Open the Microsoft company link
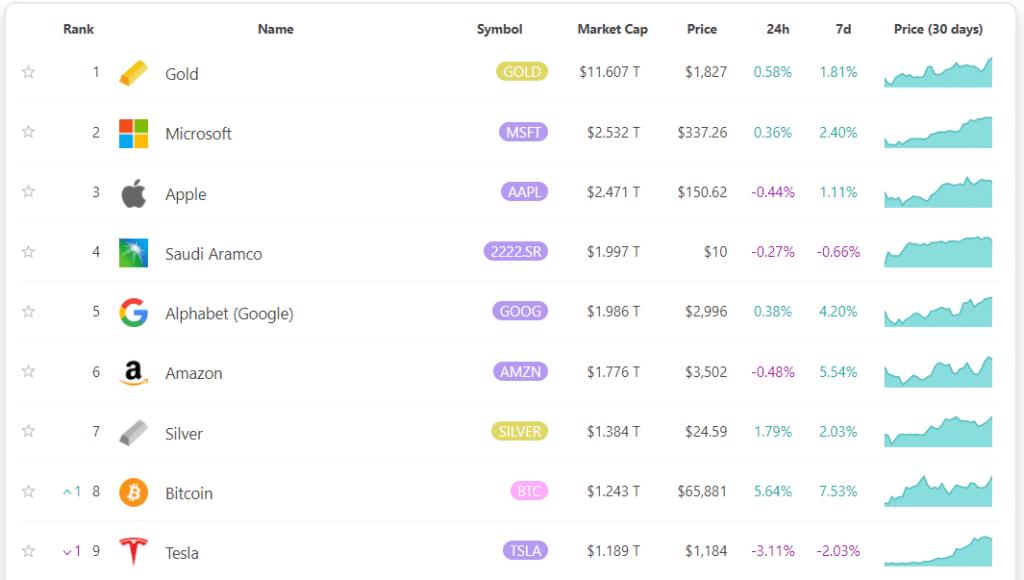This screenshot has width=1024, height=580. coord(199,134)
